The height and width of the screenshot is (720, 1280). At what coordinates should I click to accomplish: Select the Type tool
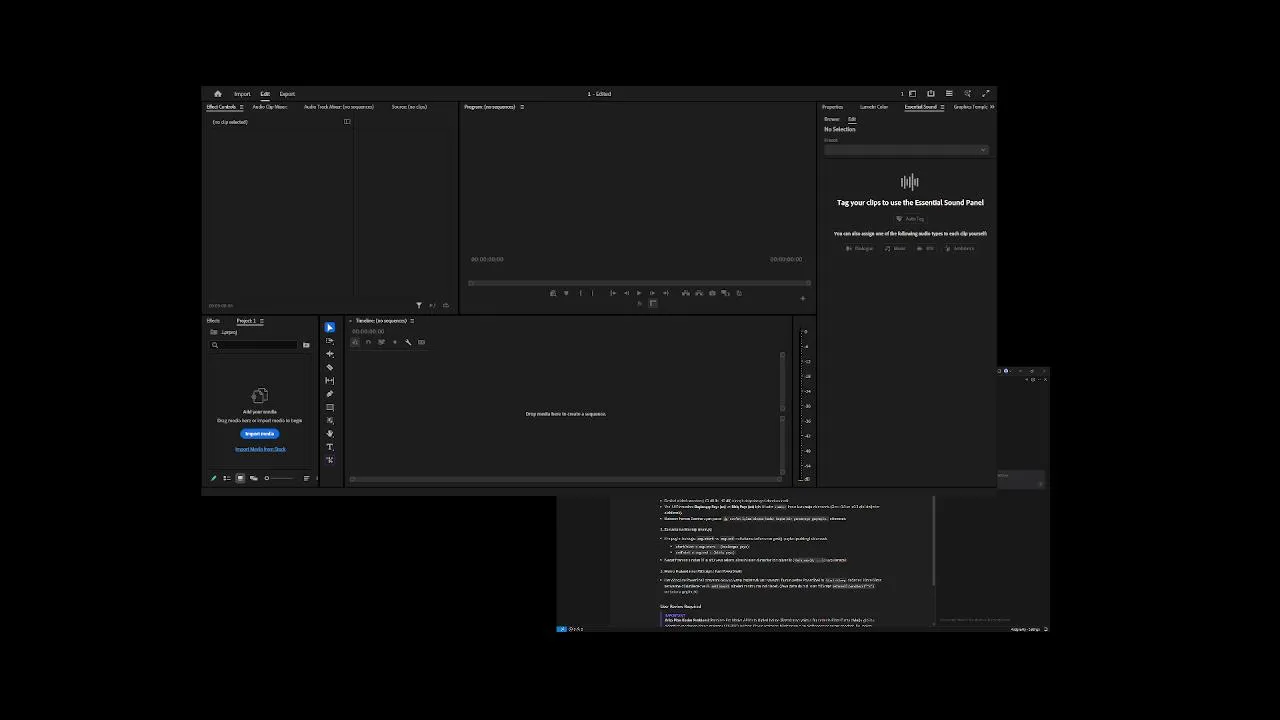[330, 447]
